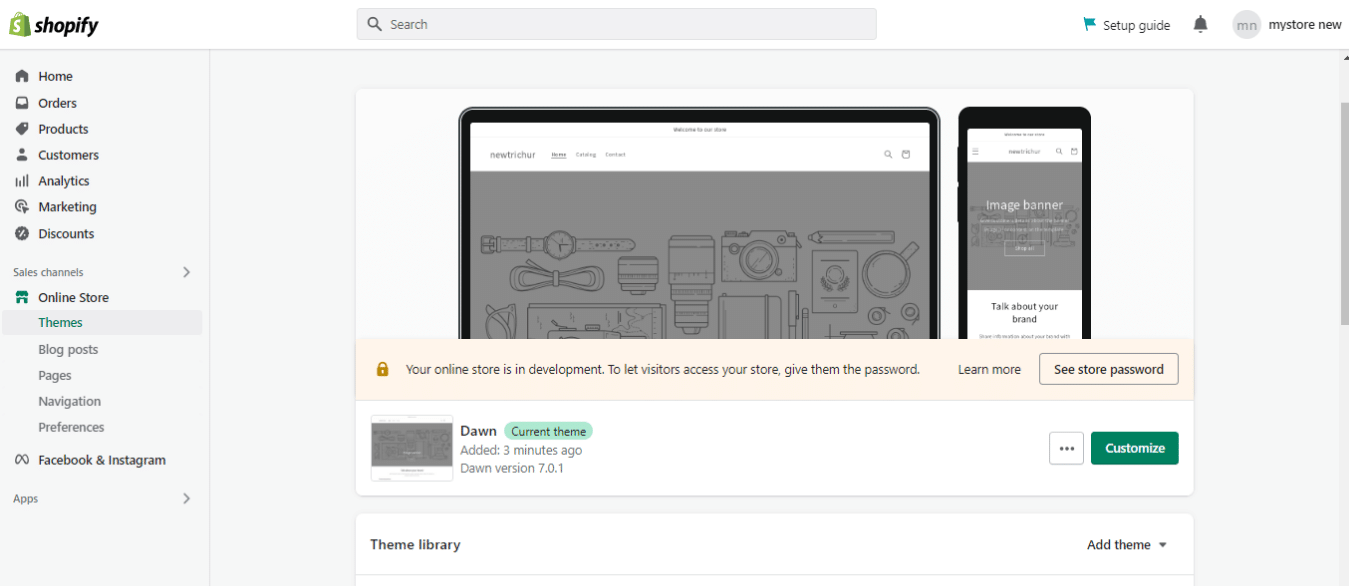Screen dimensions: 1349x586
Task: Click the Customize button for Dawn theme
Action: pyautogui.click(x=1134, y=448)
